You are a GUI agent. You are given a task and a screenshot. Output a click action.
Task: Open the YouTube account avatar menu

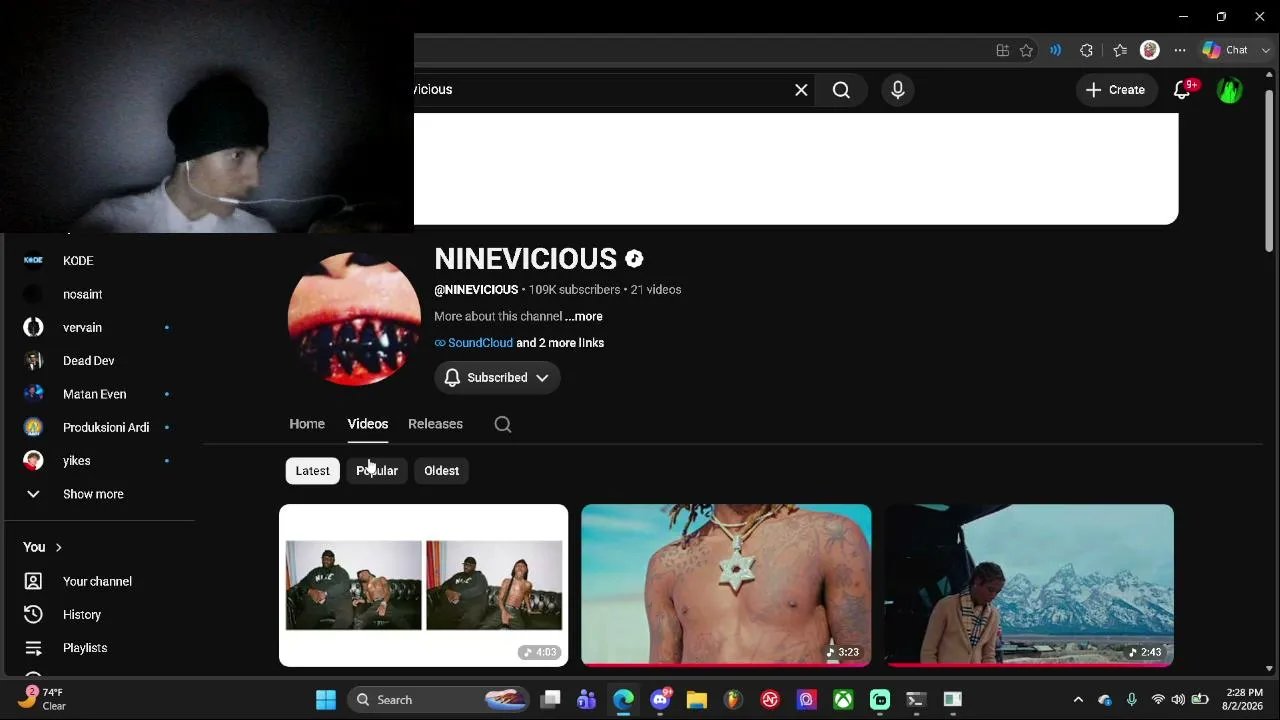1229,90
